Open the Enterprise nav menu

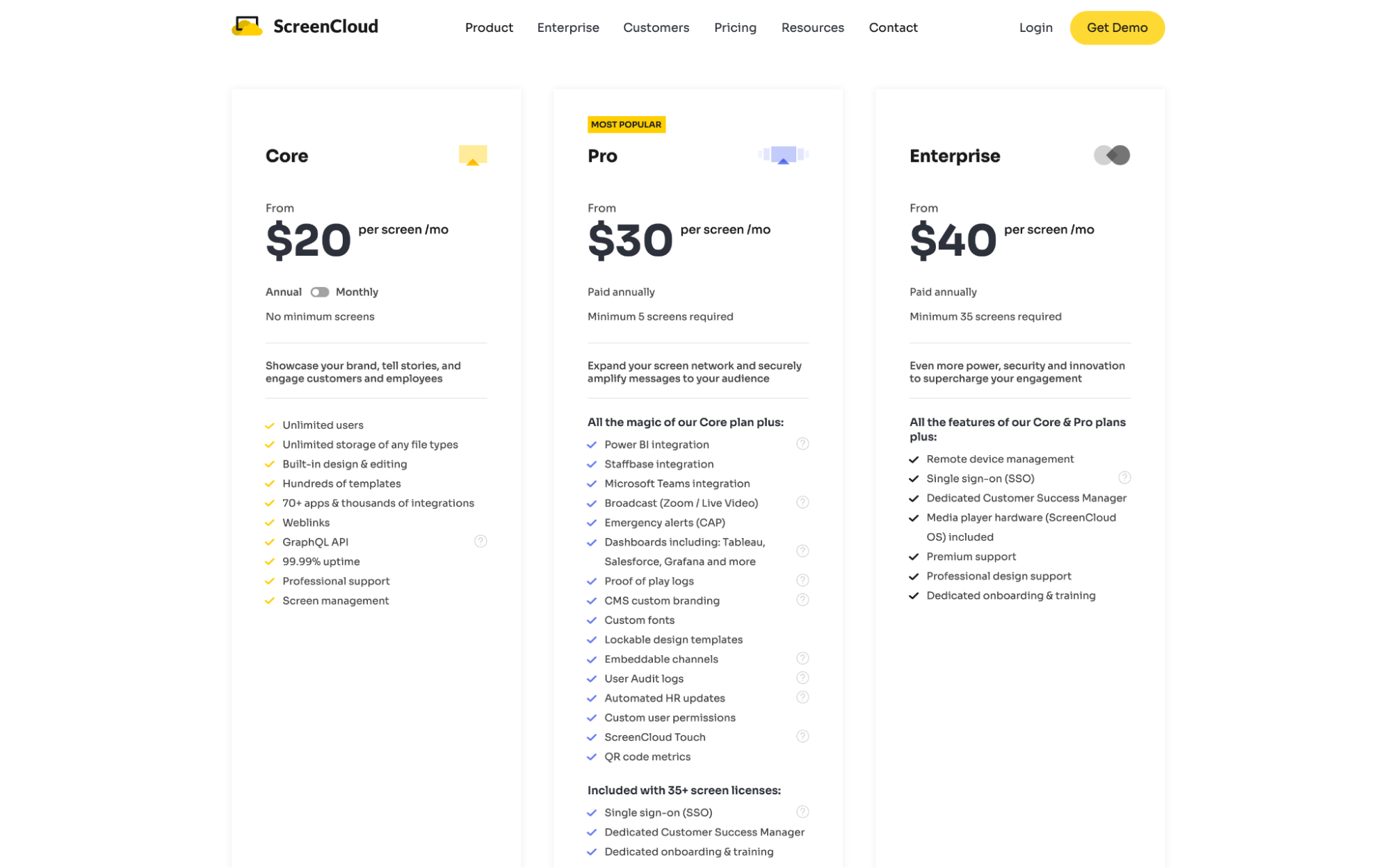pos(568,28)
